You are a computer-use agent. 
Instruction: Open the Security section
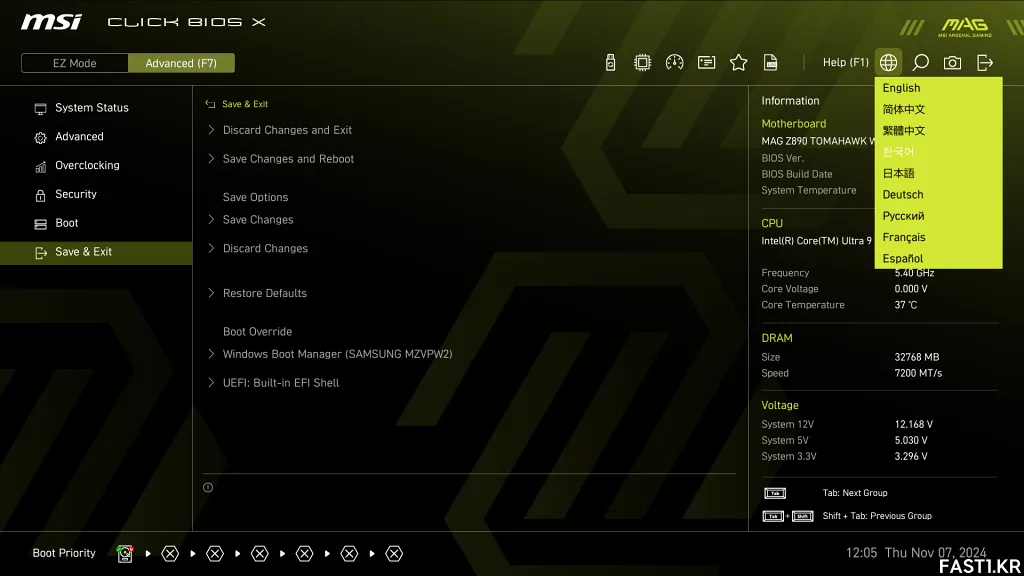96,194
